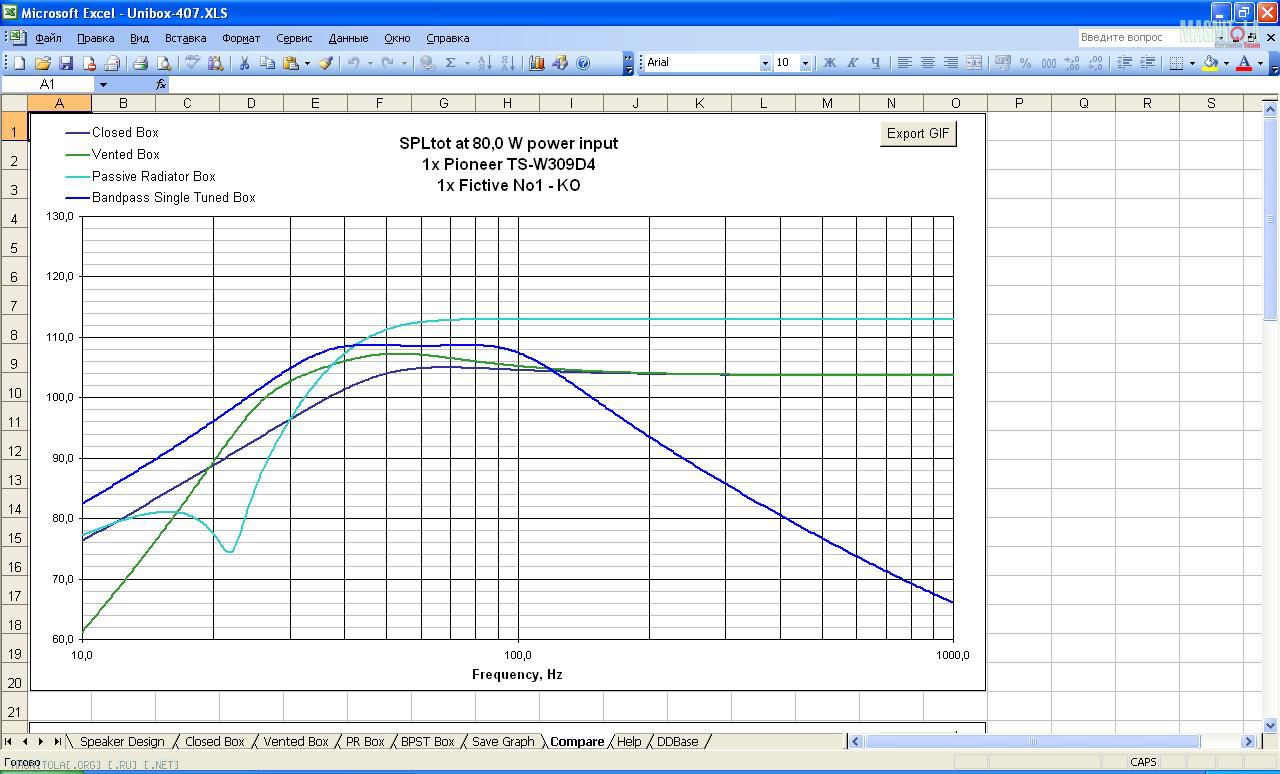Click the Open file folder icon

[x=43, y=63]
